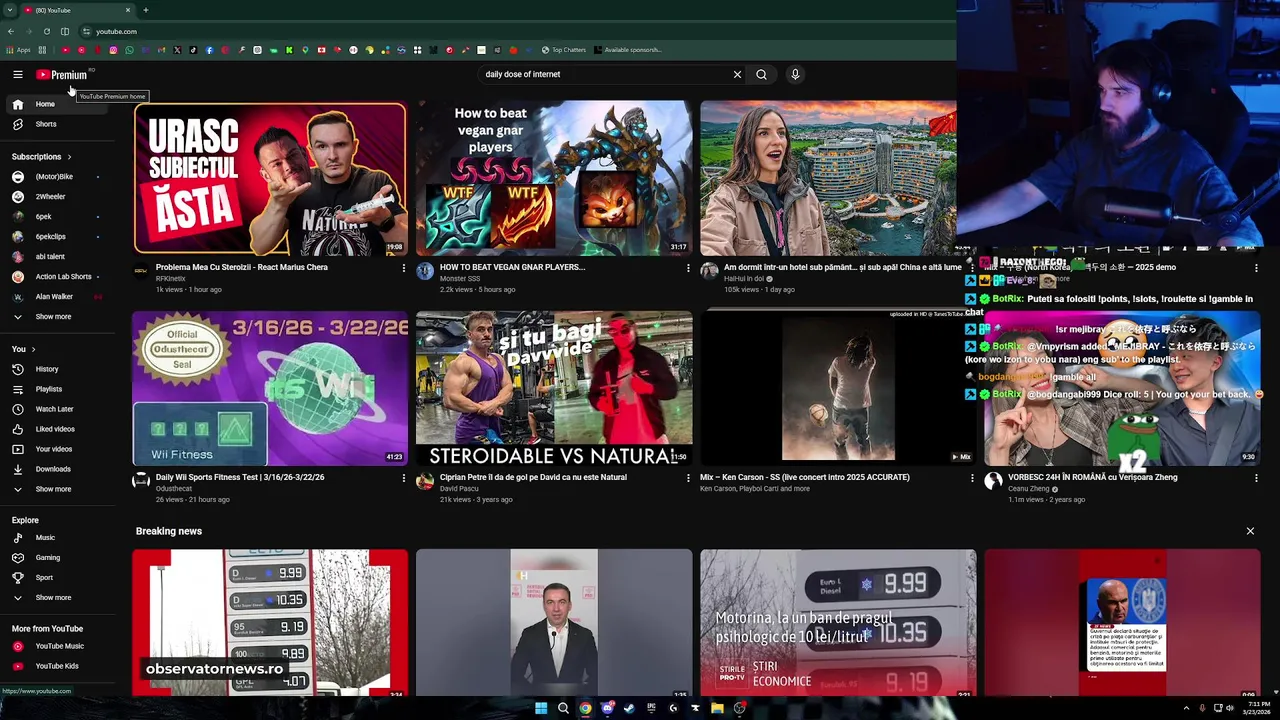Viewport: 1280px width, 720px height.
Task: Open the browser tab search dropdown
Action: point(10,10)
